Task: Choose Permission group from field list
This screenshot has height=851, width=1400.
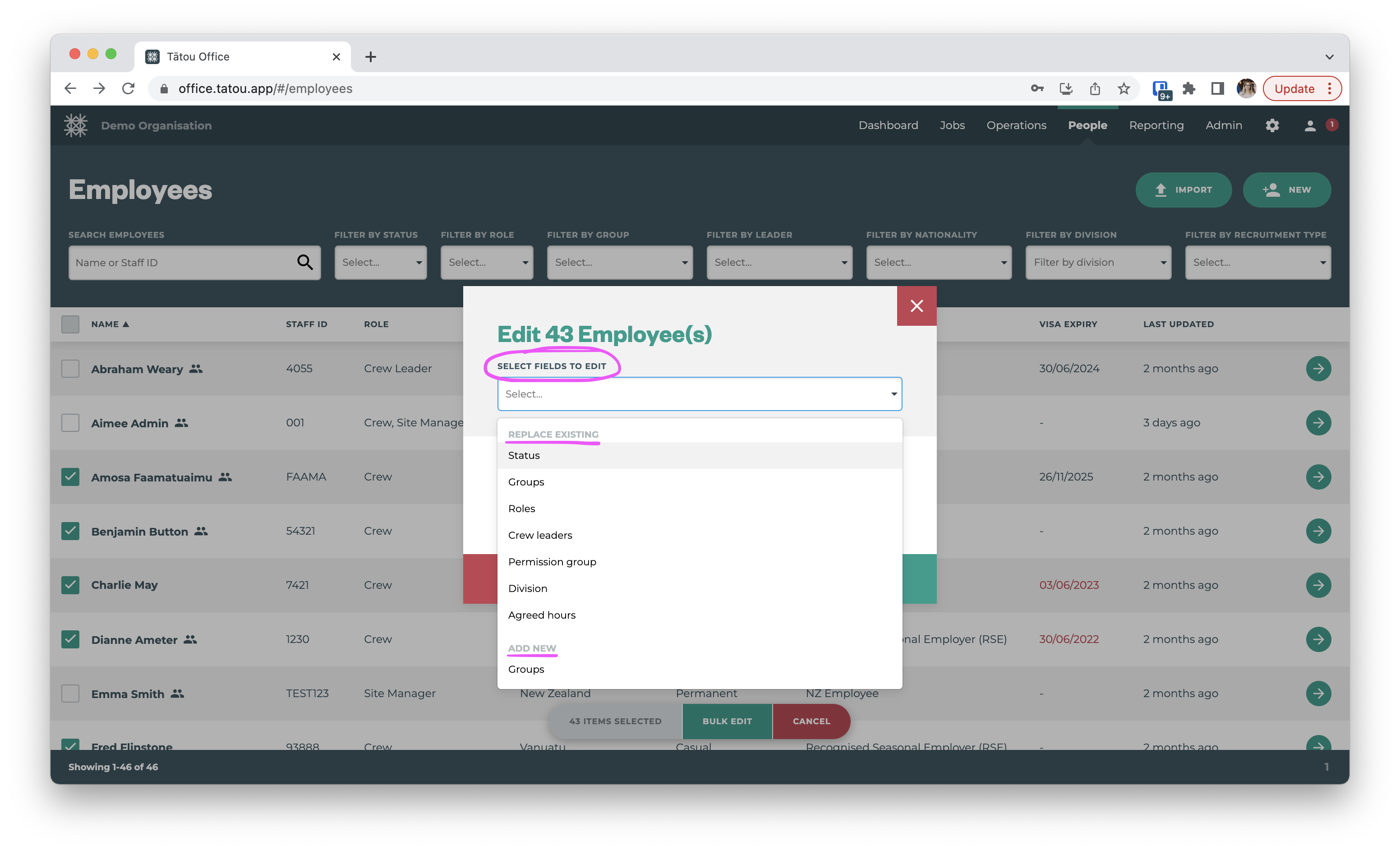Action: [x=552, y=562]
